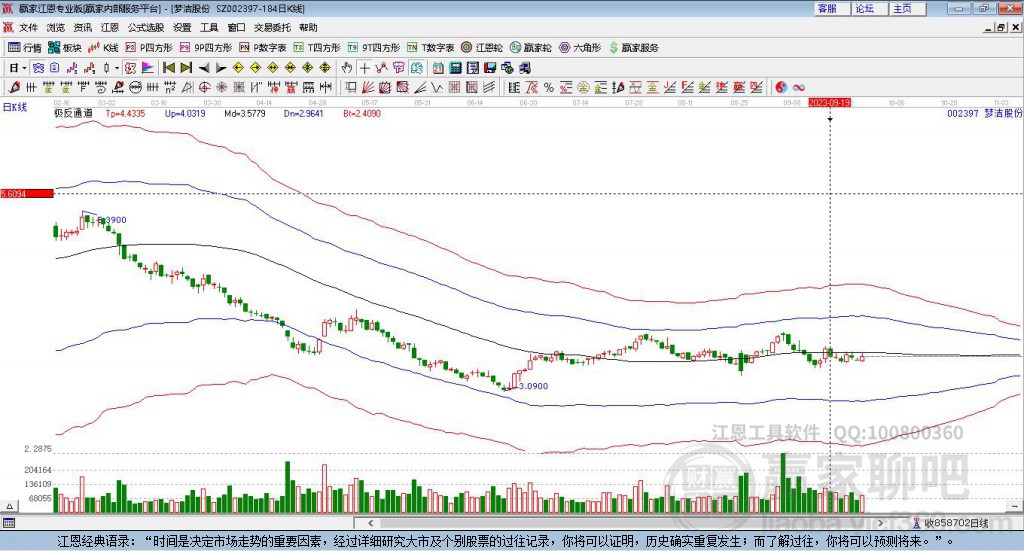The height and width of the screenshot is (551, 1024).
Task: Expand the 日 period dropdown
Action: [24, 68]
